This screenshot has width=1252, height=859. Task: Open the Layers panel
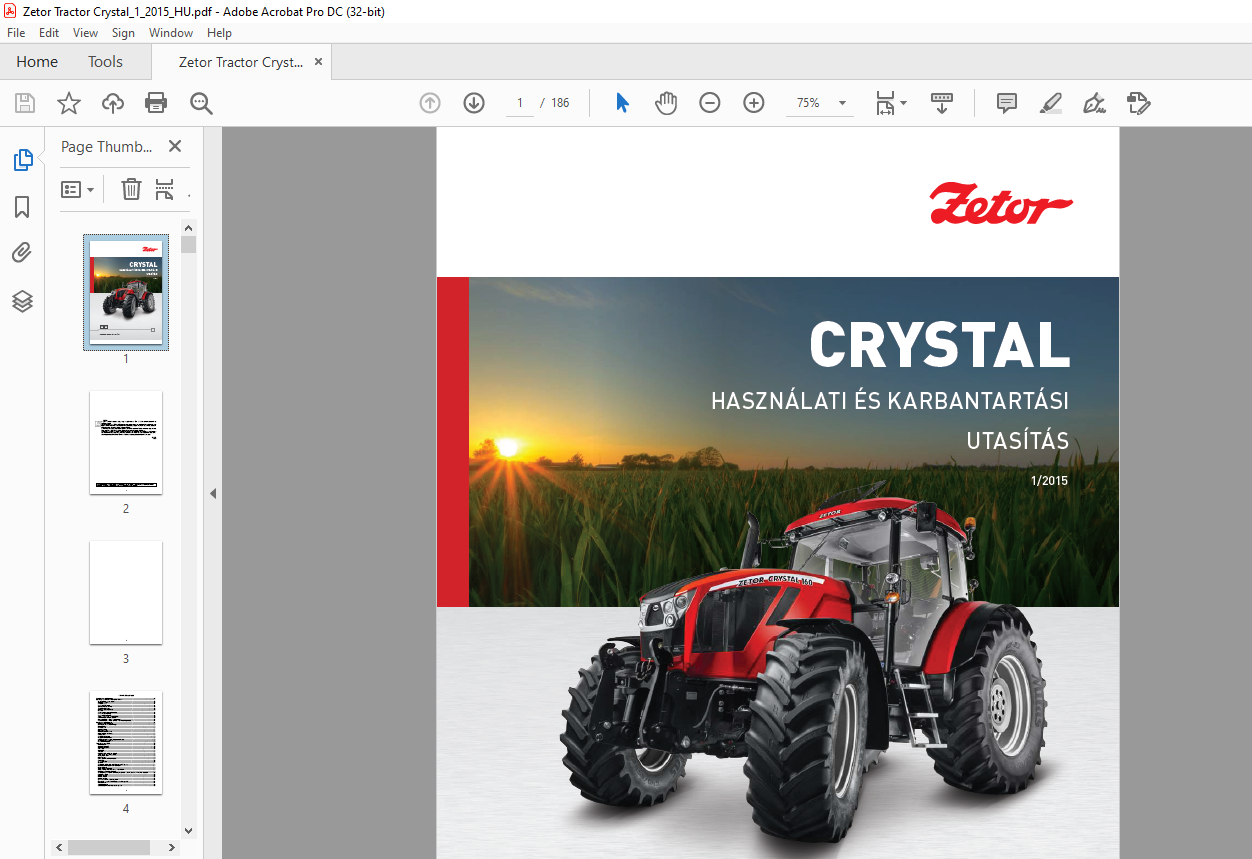[x=22, y=301]
